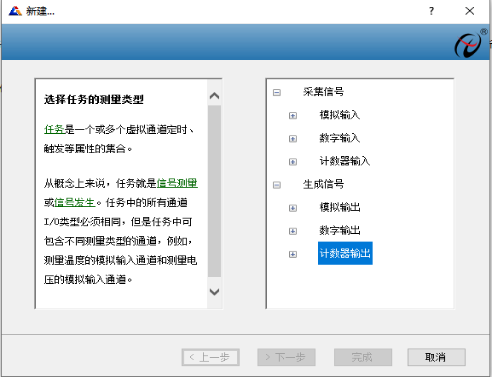Click the 取消 button

[x=436, y=357]
